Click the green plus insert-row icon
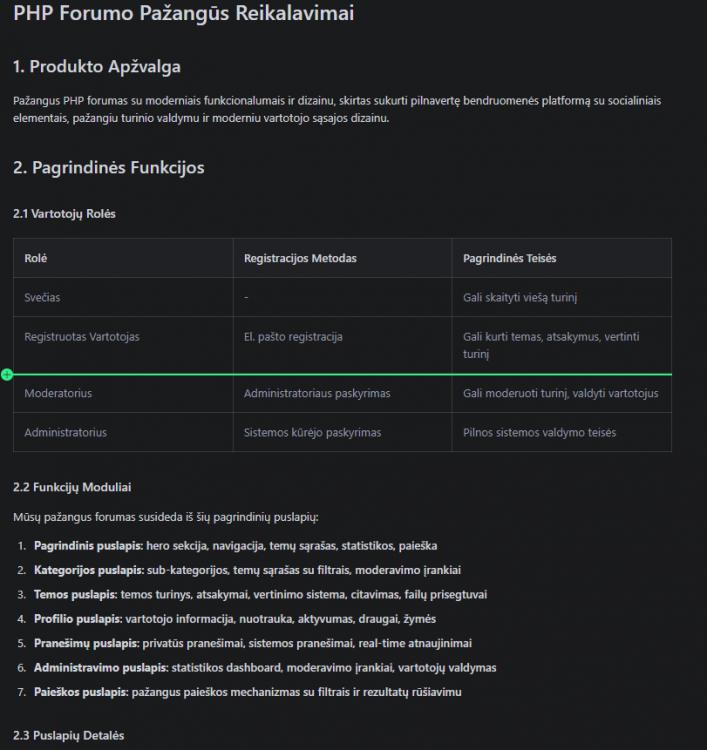707x750 pixels. [x=7, y=375]
